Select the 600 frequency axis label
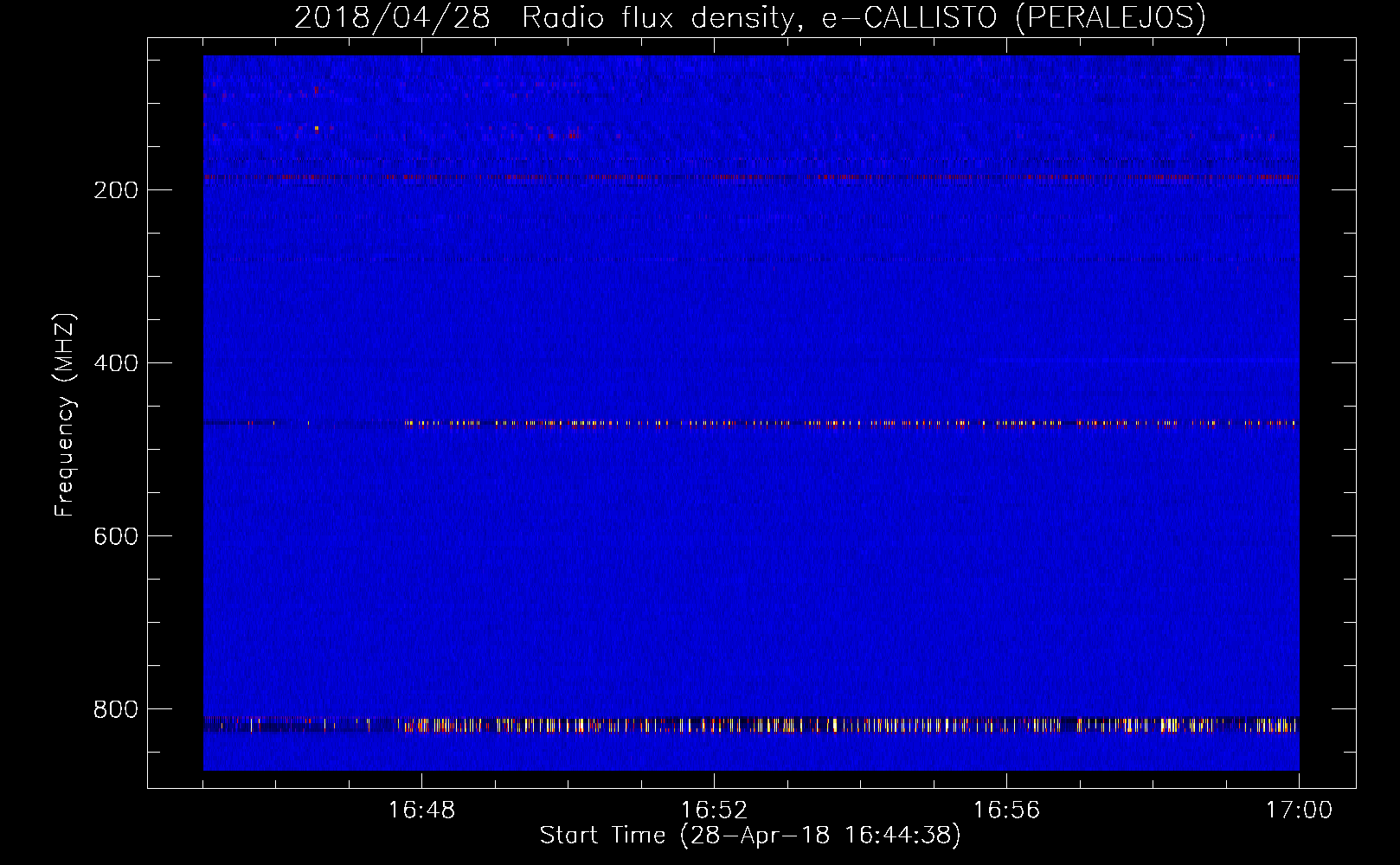Image resolution: width=1400 pixels, height=865 pixels. 116,536
